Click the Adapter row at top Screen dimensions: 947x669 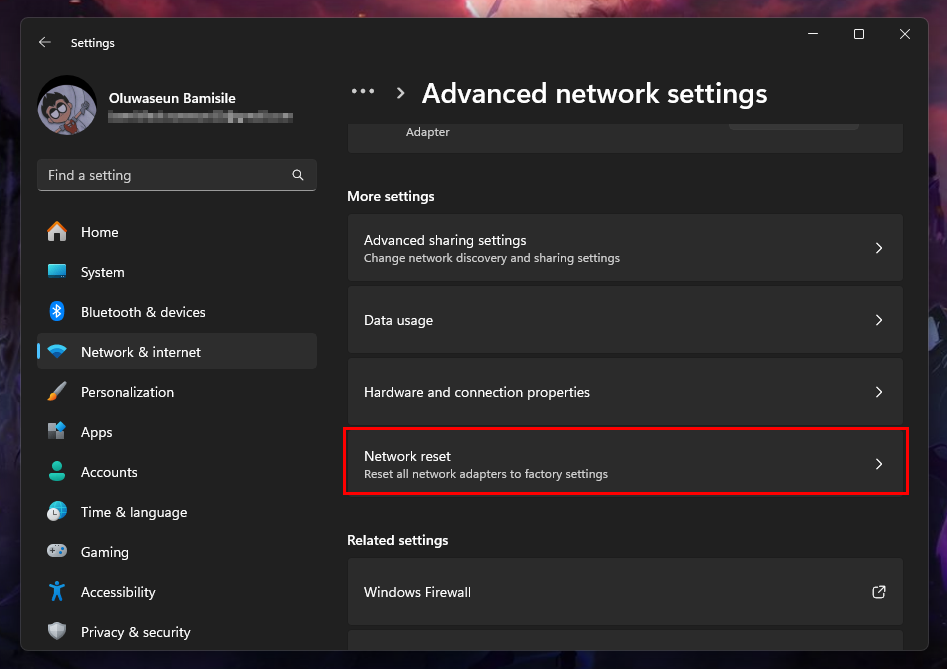[625, 138]
